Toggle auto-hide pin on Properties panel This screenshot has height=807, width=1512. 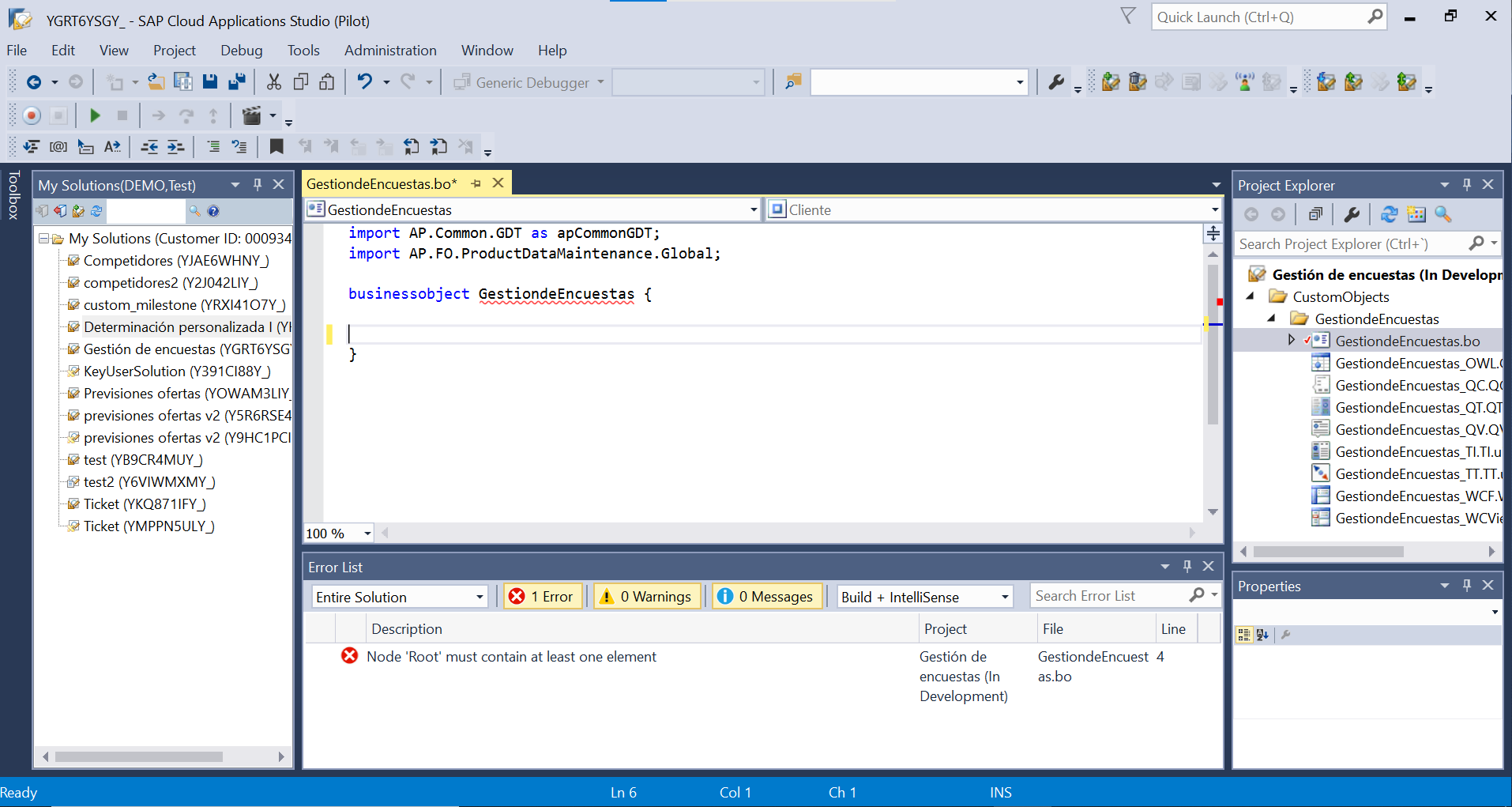coord(1467,585)
